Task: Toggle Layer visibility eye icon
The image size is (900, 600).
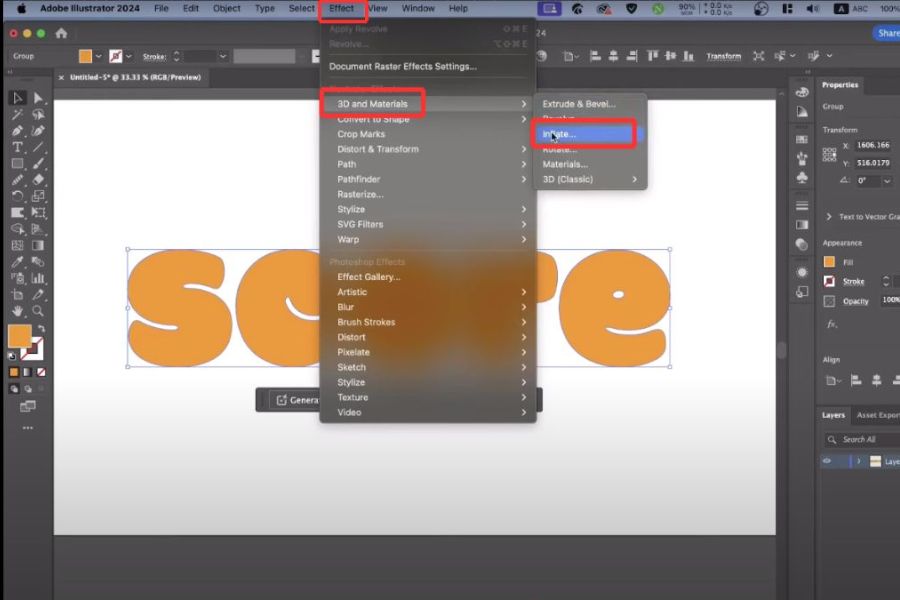Action: (827, 461)
